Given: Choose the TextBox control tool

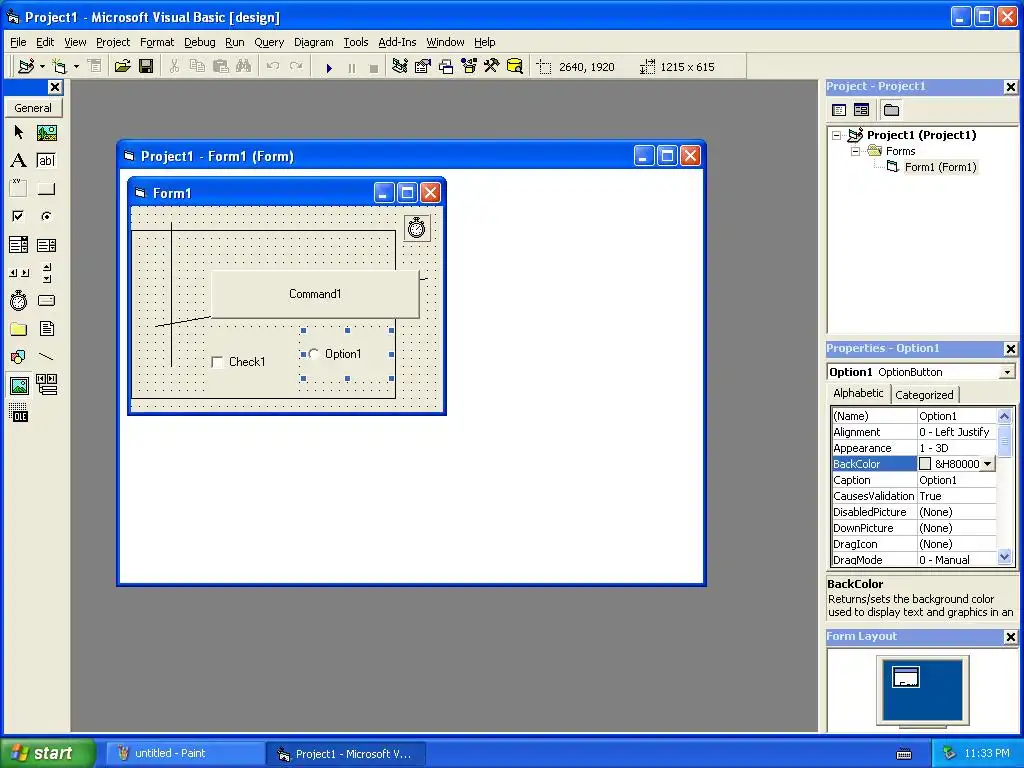Looking at the screenshot, I should click(46, 161).
